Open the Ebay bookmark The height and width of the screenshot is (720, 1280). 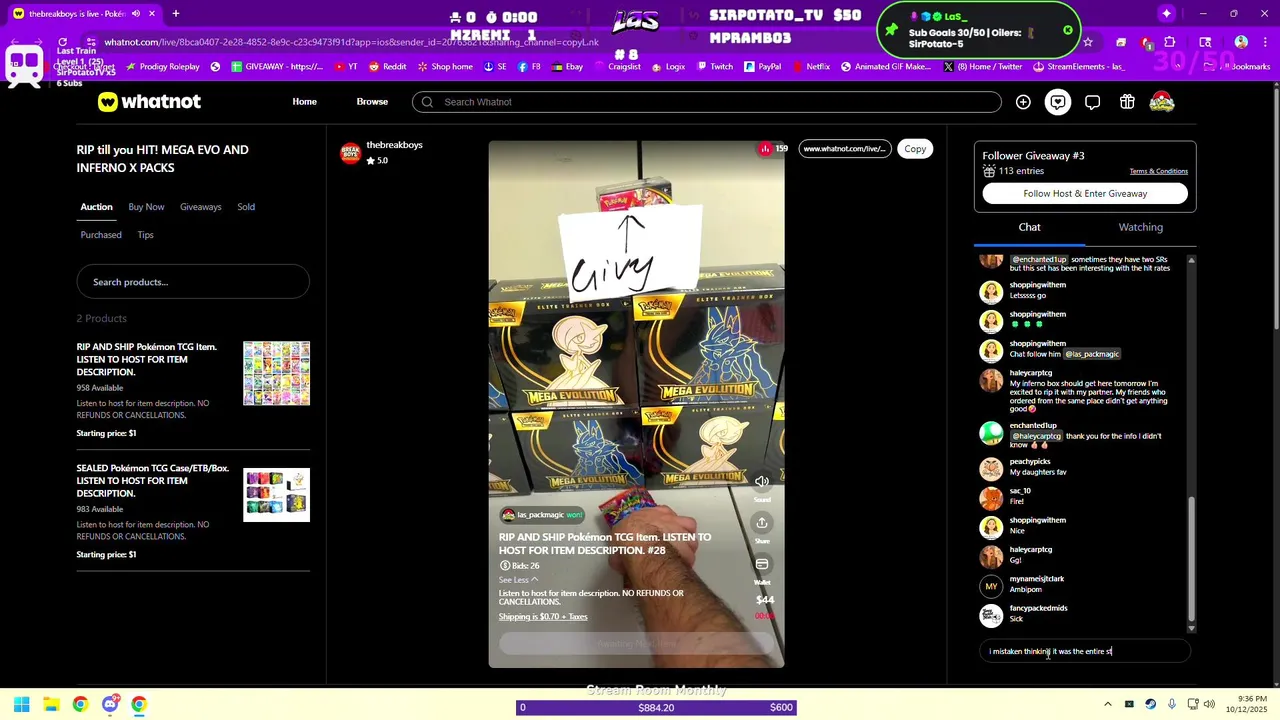pos(567,67)
